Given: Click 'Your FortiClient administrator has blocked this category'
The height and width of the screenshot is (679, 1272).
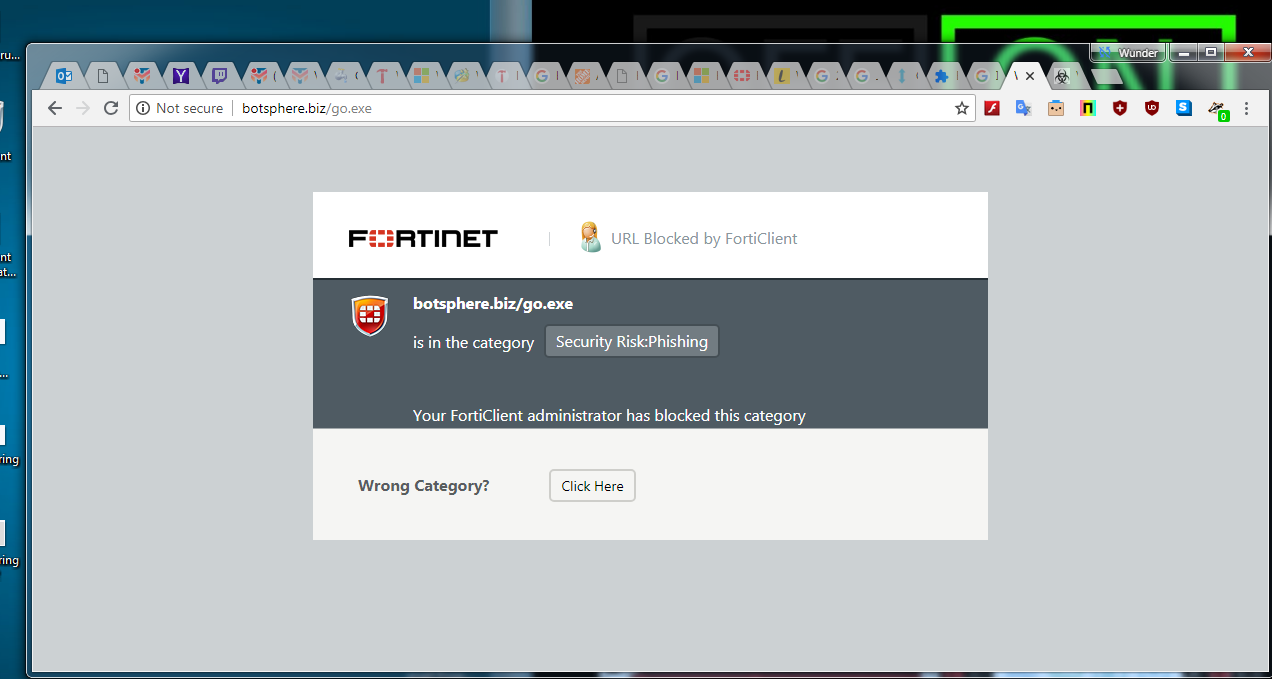Looking at the screenshot, I should tap(609, 415).
